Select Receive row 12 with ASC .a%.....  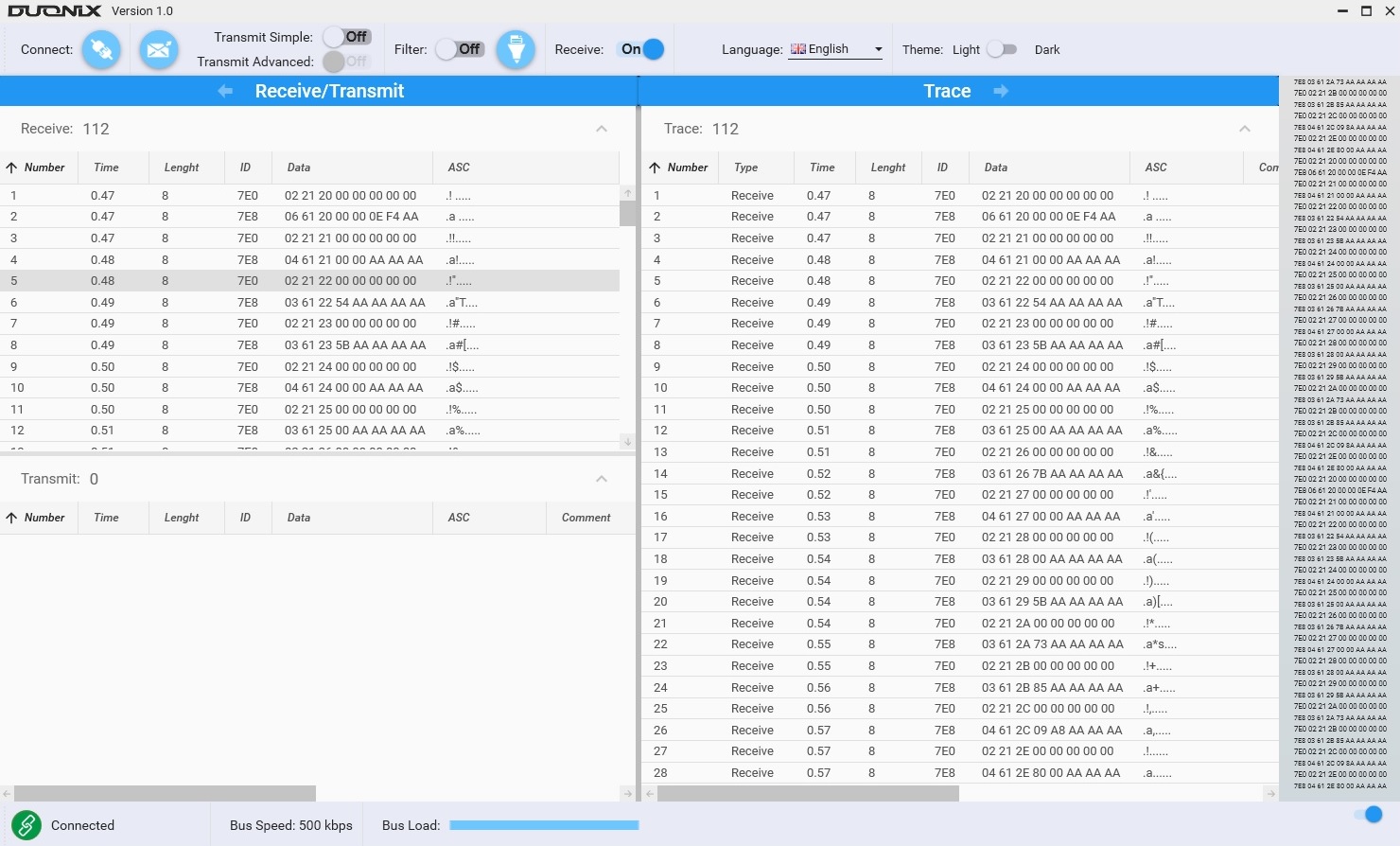[x=309, y=431]
